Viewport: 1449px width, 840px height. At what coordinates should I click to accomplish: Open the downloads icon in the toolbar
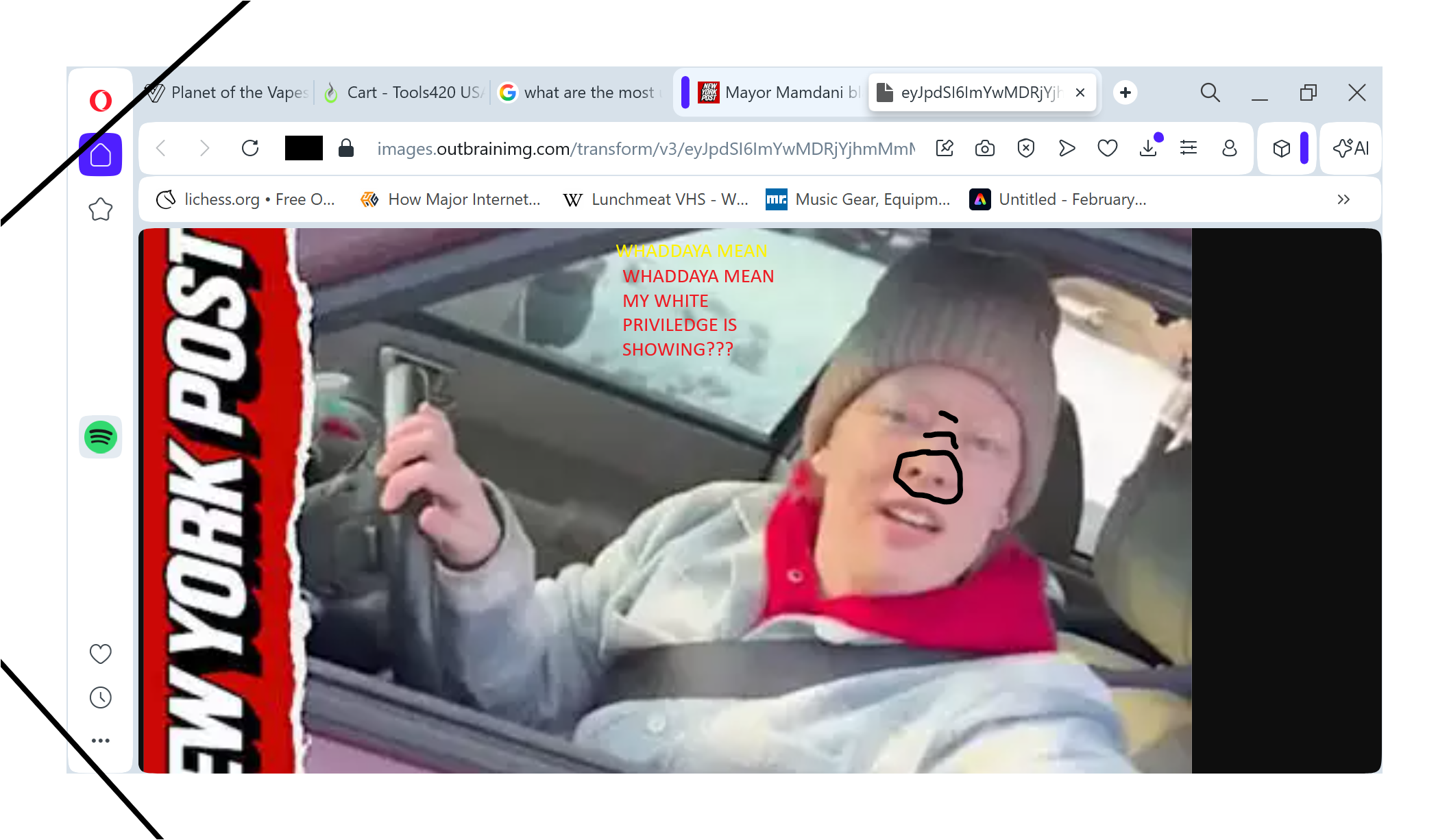[1148, 148]
